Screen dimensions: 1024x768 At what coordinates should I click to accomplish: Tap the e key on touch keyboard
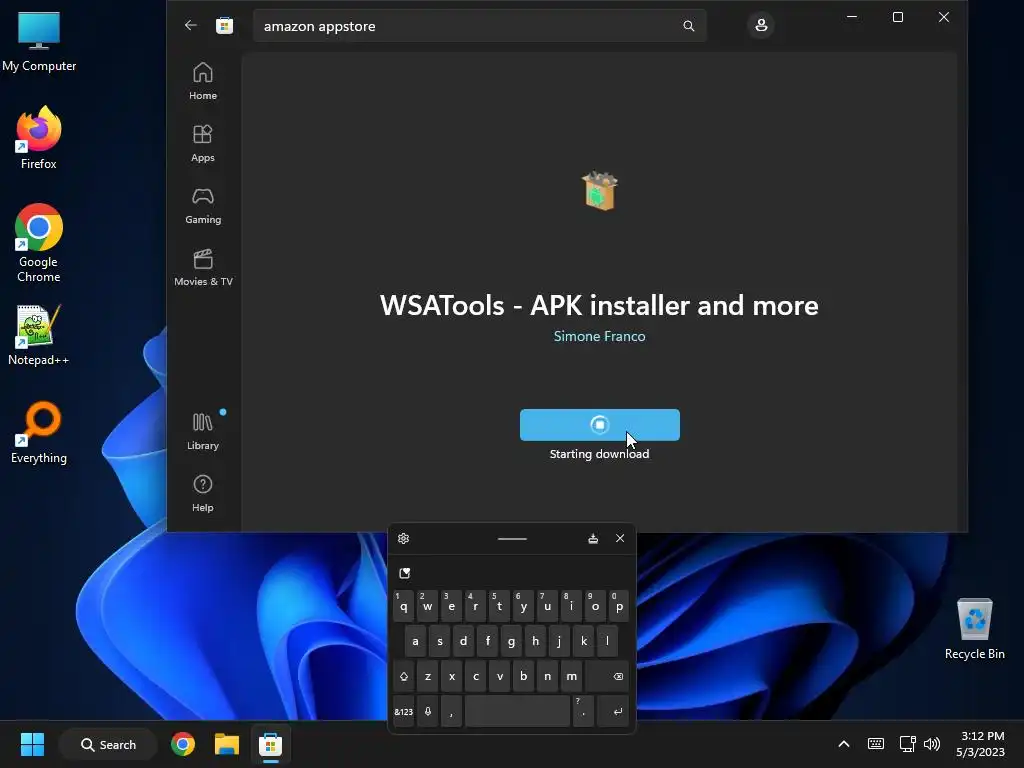tap(451, 606)
